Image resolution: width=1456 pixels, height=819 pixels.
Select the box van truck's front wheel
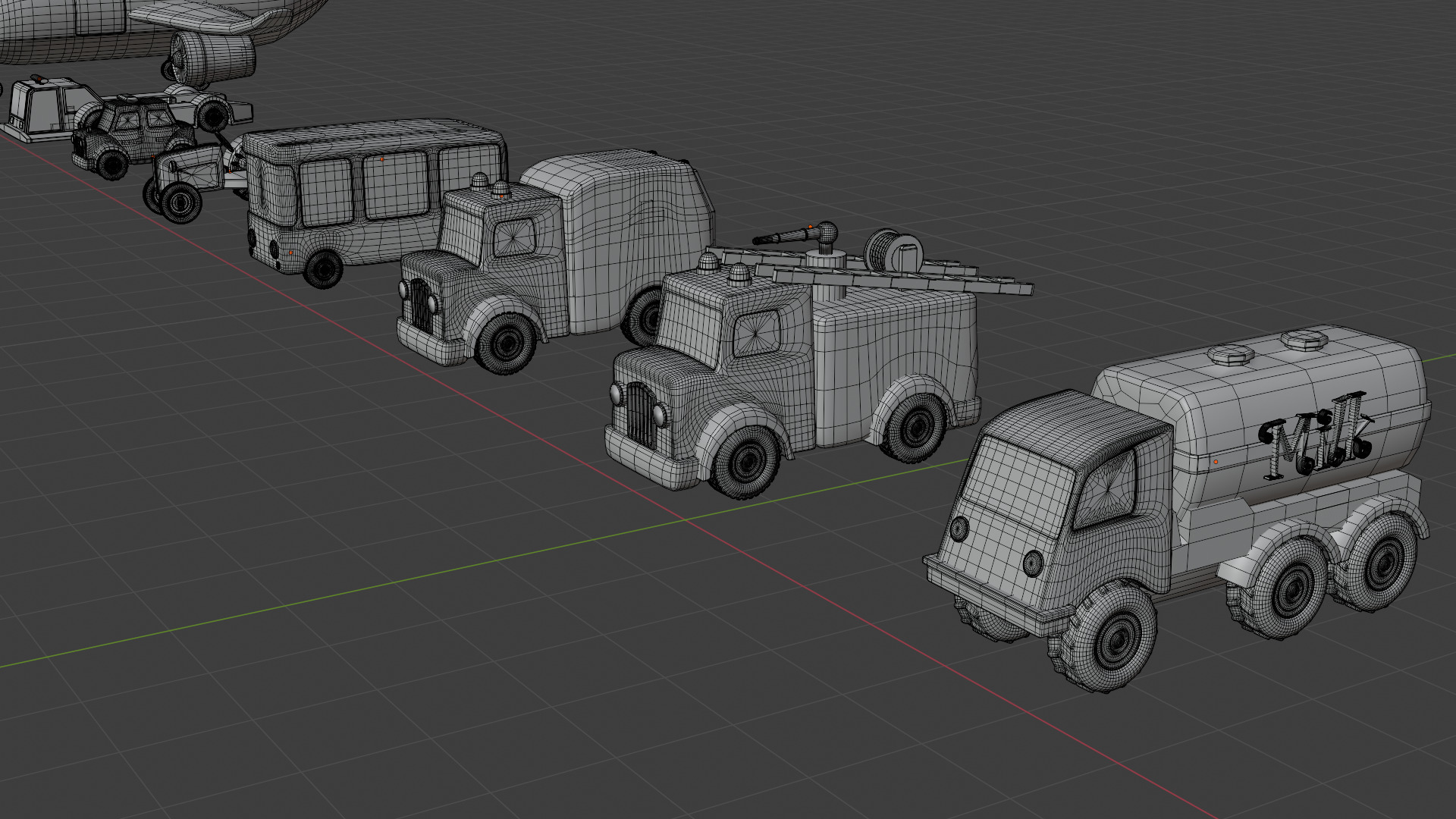pos(505,343)
